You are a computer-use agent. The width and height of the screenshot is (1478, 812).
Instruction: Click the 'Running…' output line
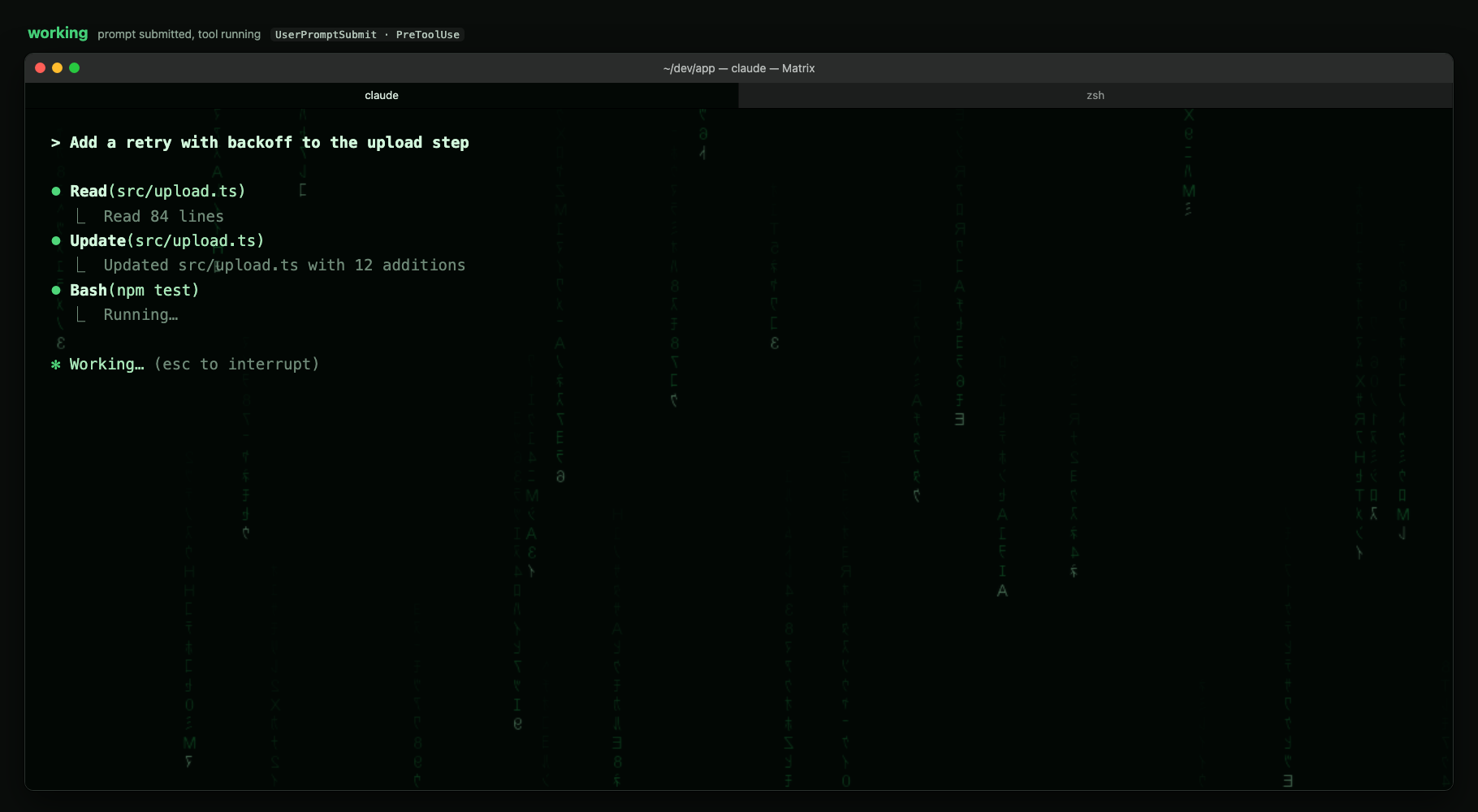click(x=140, y=314)
